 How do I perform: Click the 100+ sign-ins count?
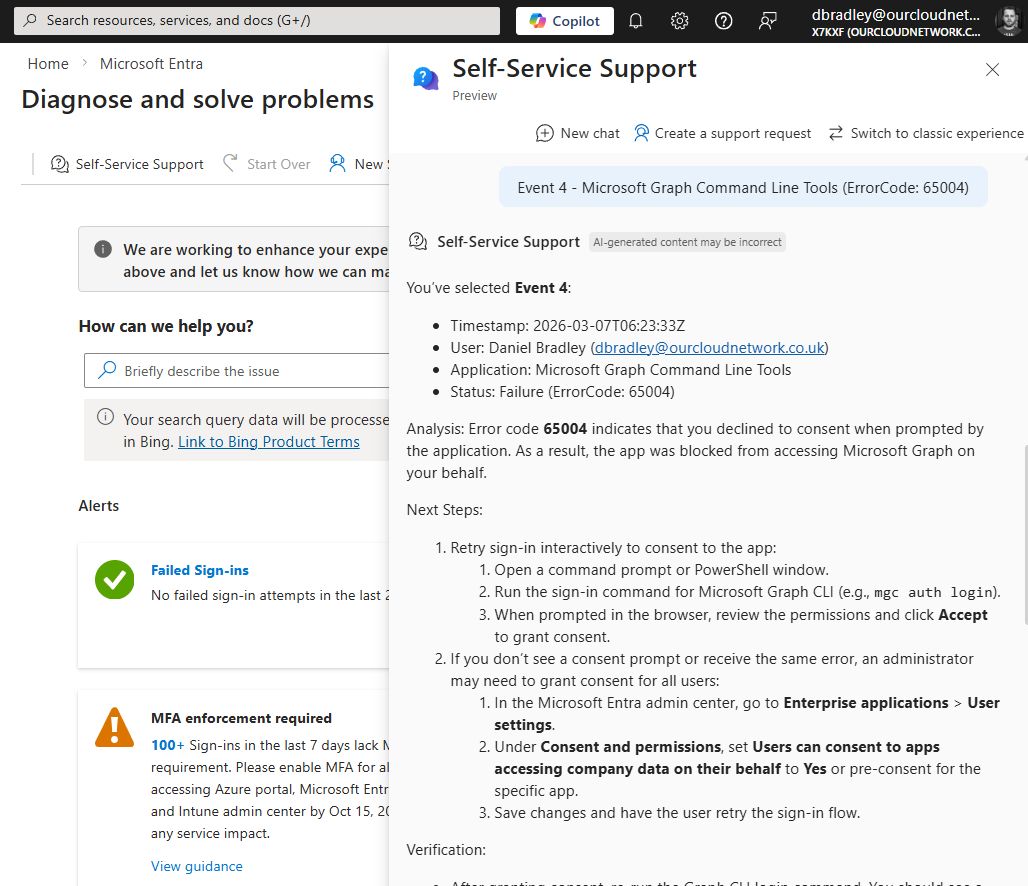pos(167,746)
